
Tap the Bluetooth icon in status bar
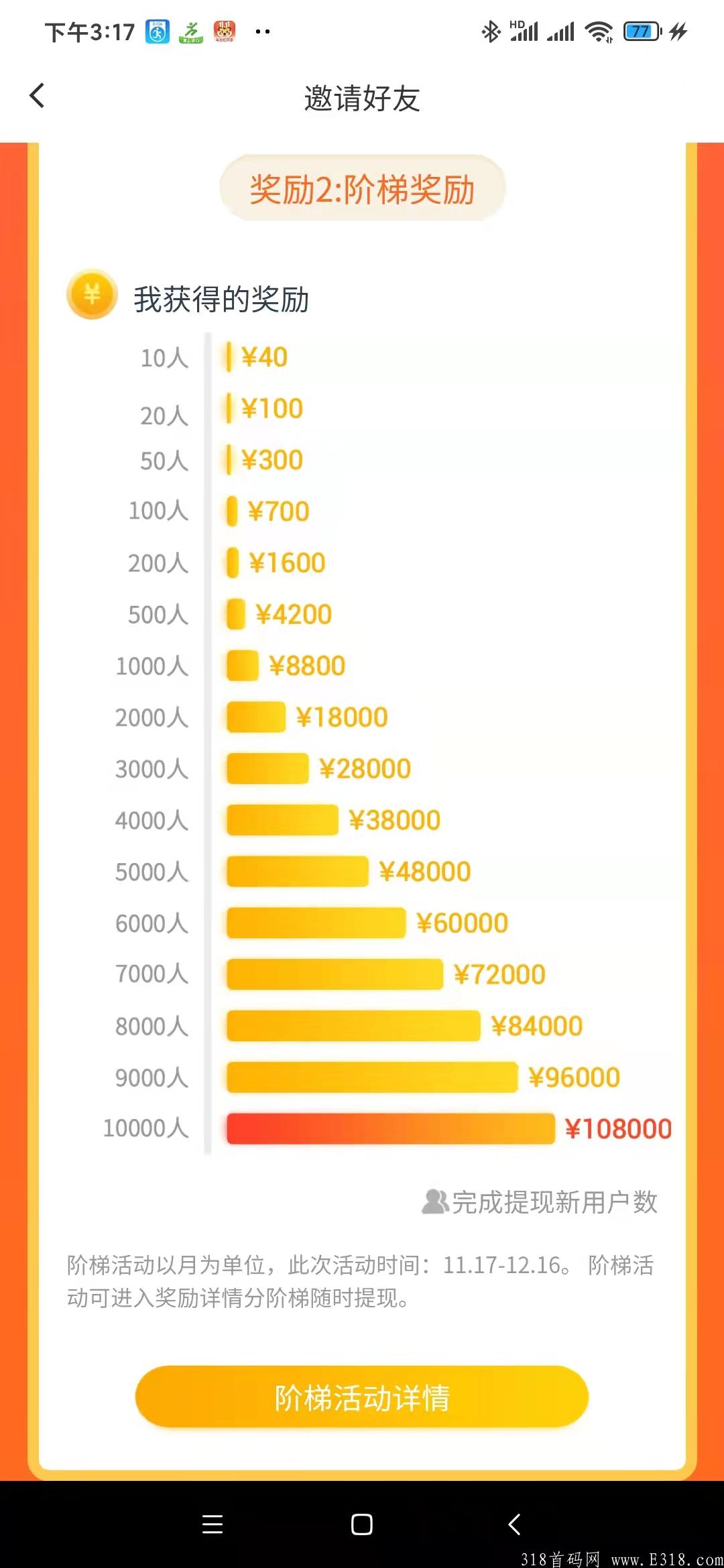point(491,31)
